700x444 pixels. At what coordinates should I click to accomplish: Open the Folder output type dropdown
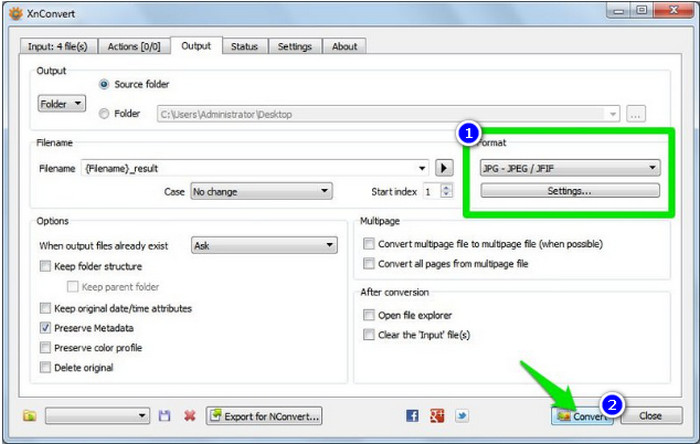[62, 104]
